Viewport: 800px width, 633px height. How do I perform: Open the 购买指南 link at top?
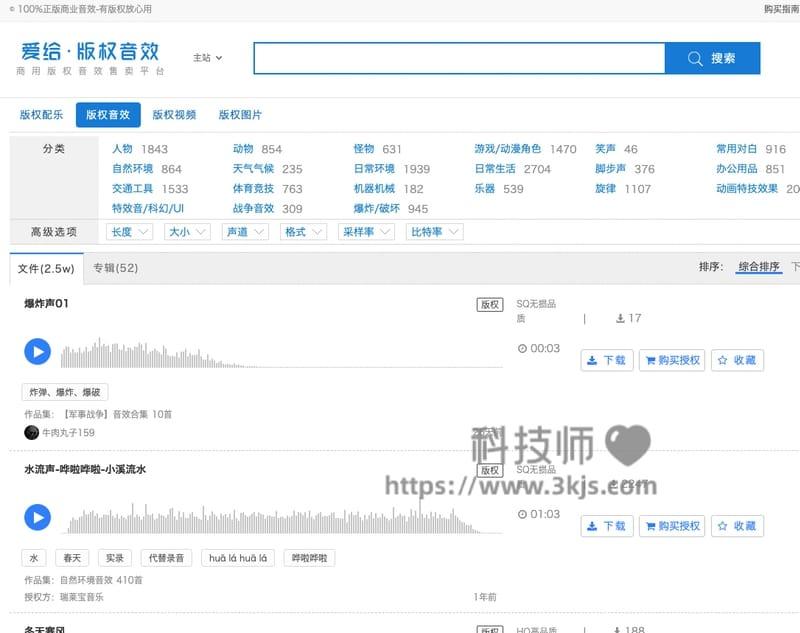(x=781, y=9)
